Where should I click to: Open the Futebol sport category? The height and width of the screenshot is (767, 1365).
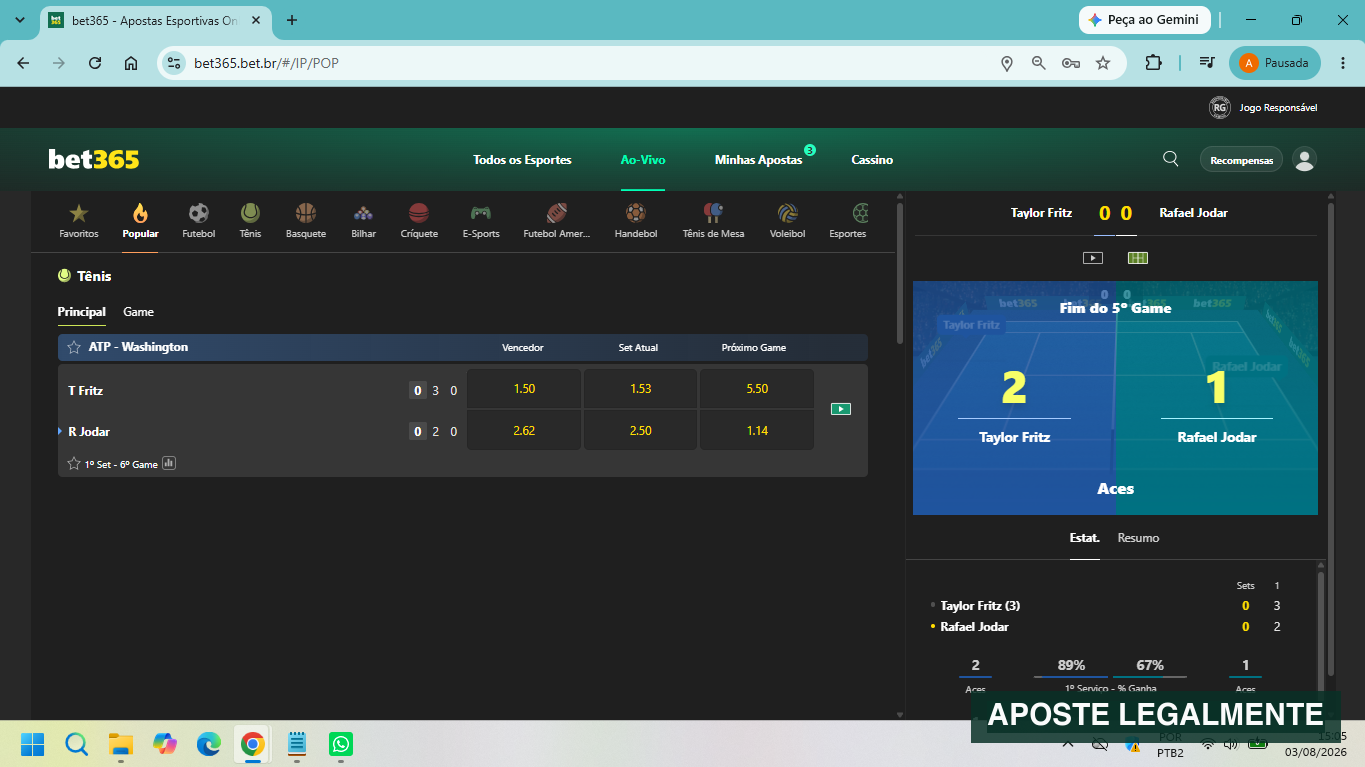(198, 221)
